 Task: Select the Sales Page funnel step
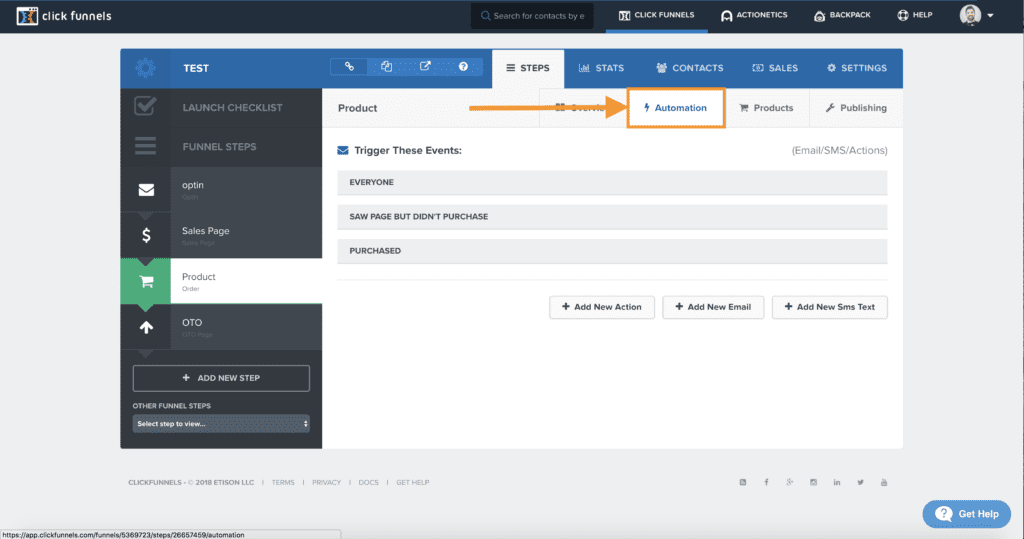coord(221,235)
